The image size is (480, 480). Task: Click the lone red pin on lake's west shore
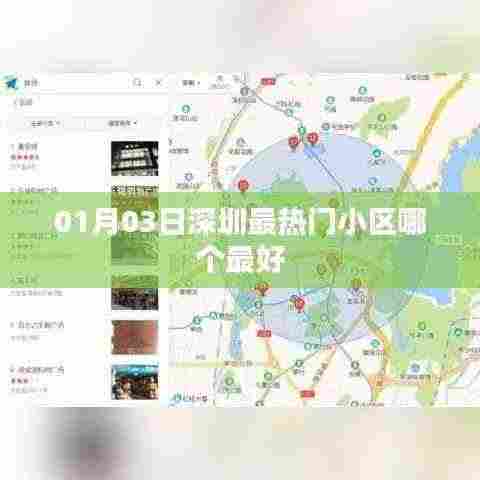243,185
